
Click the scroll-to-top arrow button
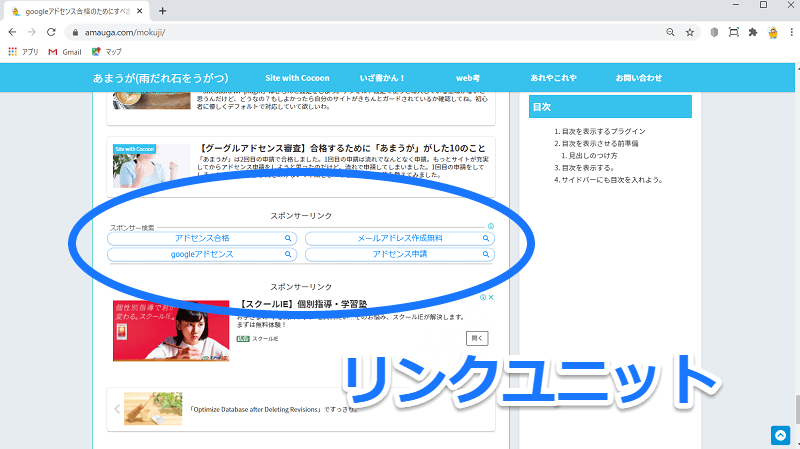780,435
